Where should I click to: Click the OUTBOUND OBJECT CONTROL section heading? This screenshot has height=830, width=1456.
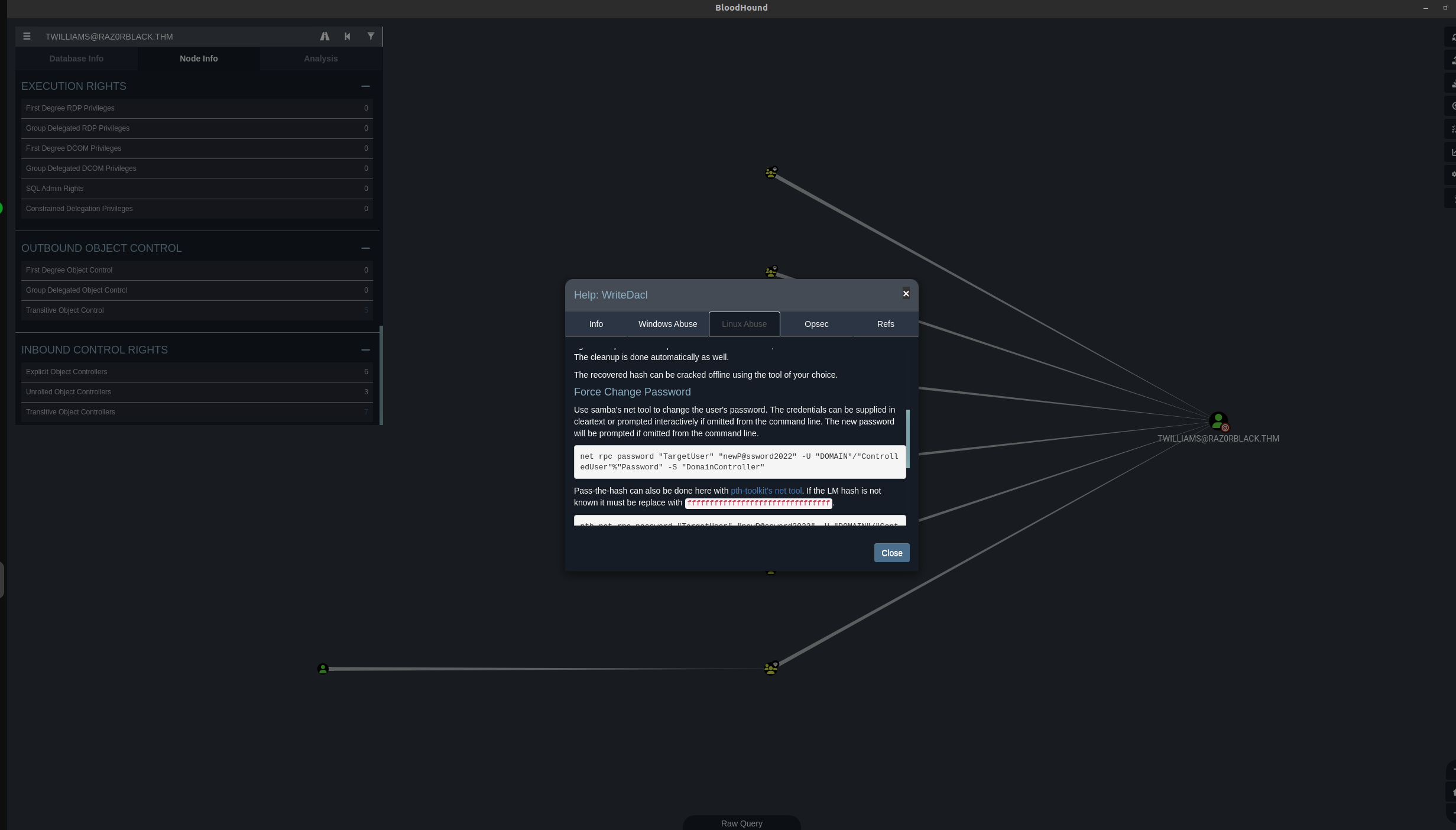point(102,248)
